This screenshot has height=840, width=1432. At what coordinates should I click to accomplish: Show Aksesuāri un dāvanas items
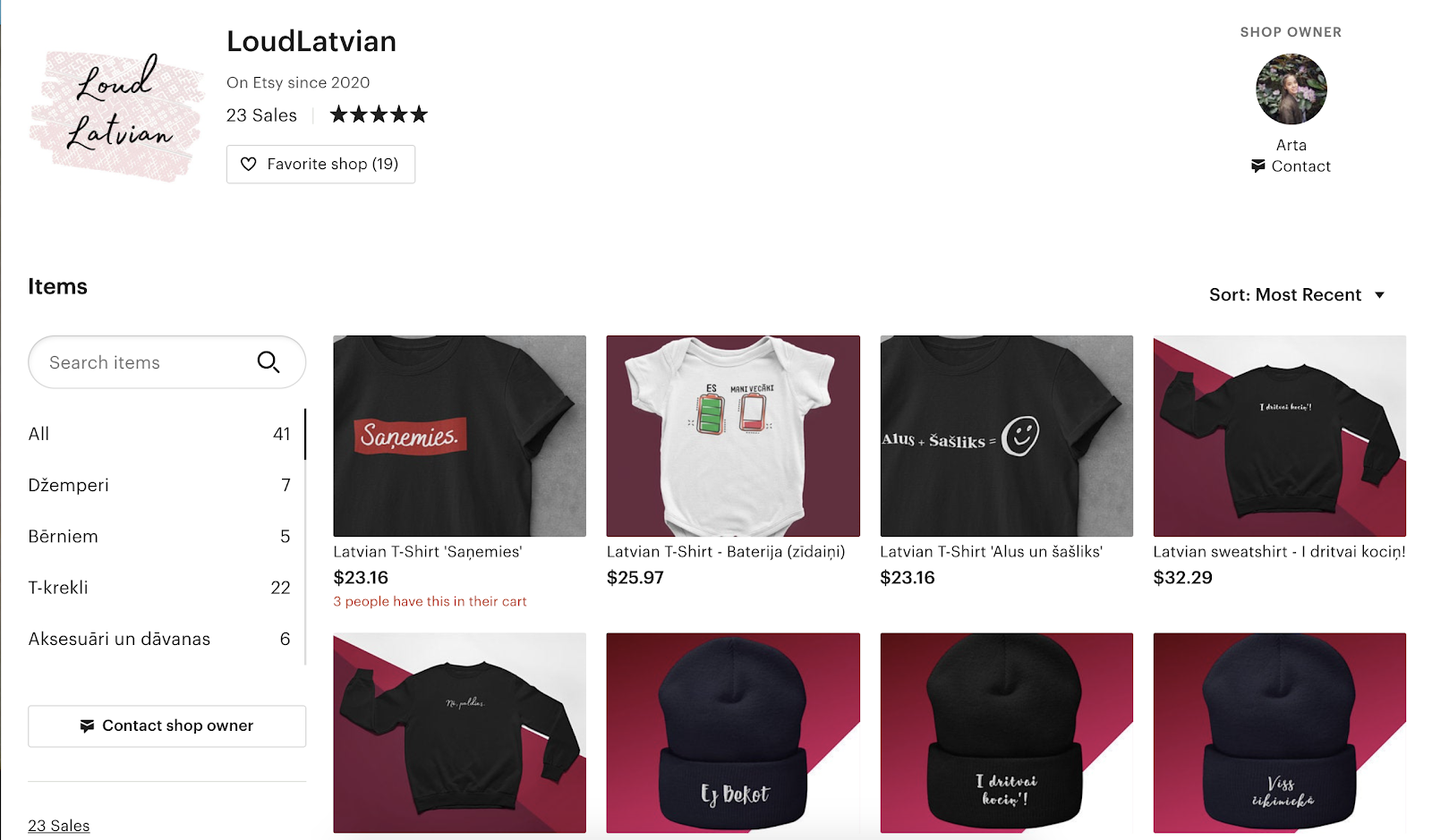pyautogui.click(x=159, y=639)
